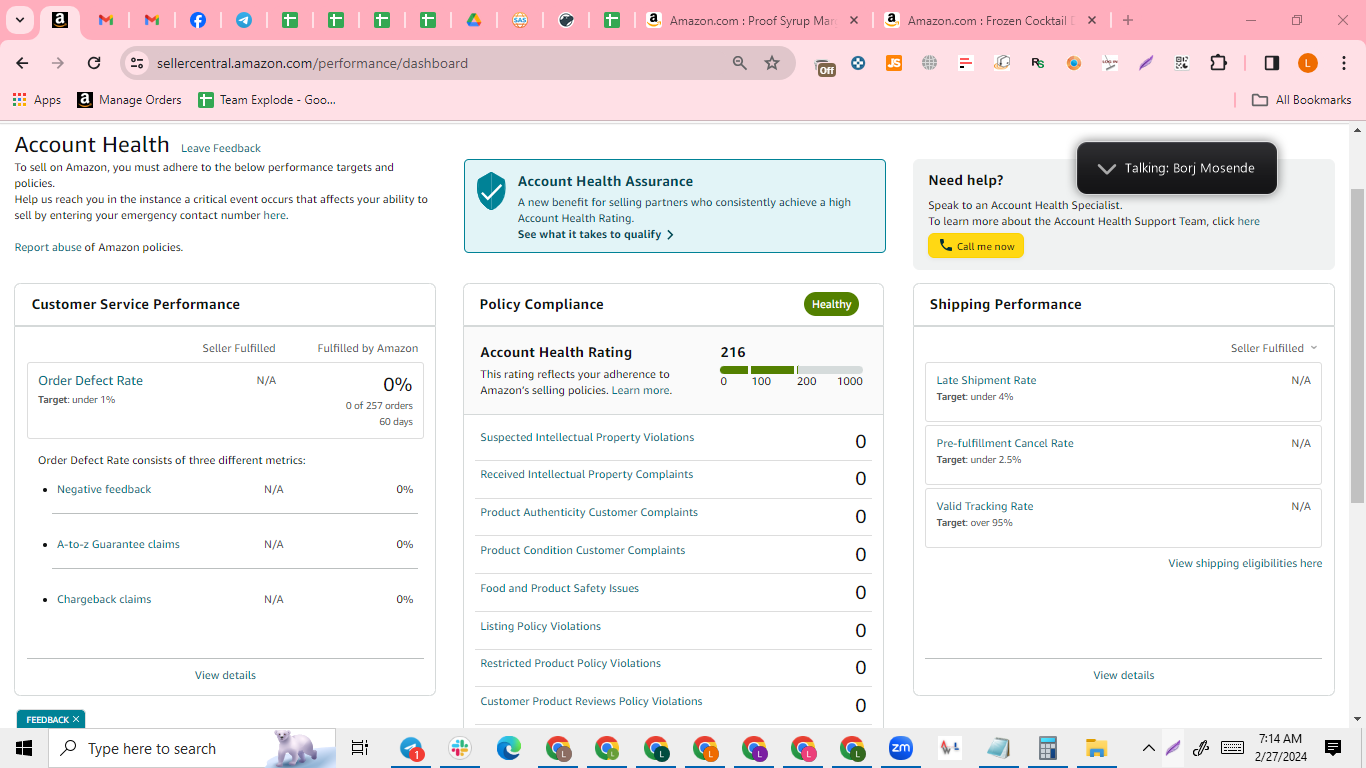Open Order Defect Rate details
Image resolution: width=1366 pixels, height=768 pixels.
pos(90,380)
